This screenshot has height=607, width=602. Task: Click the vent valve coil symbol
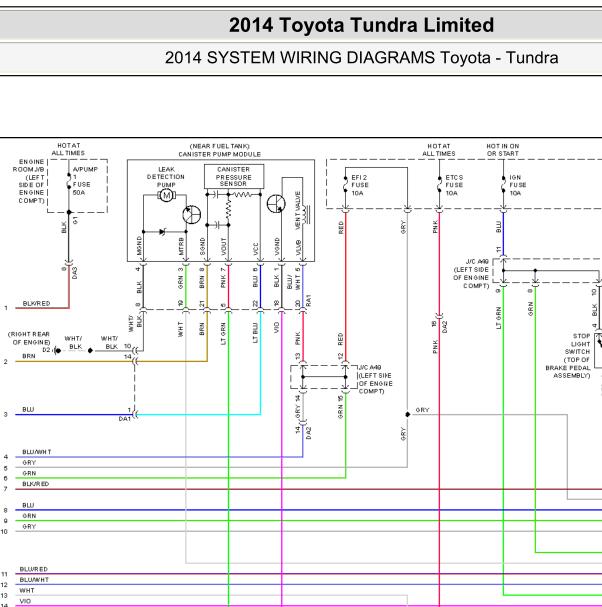click(307, 215)
